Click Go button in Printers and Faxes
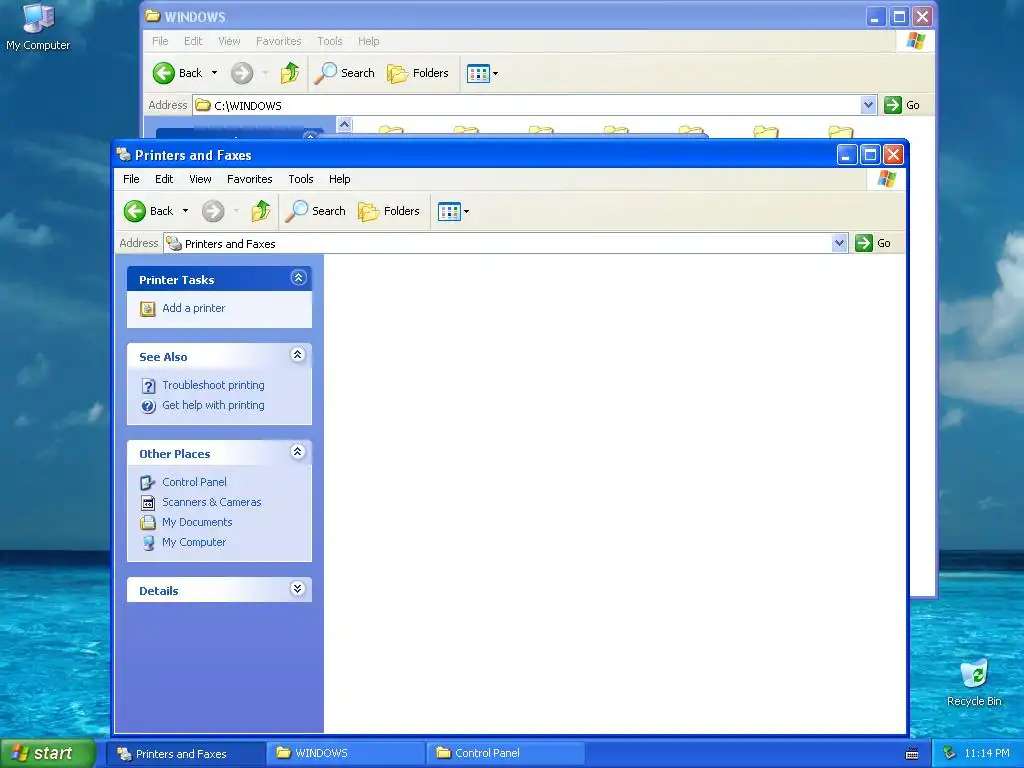1024x768 pixels. click(874, 243)
